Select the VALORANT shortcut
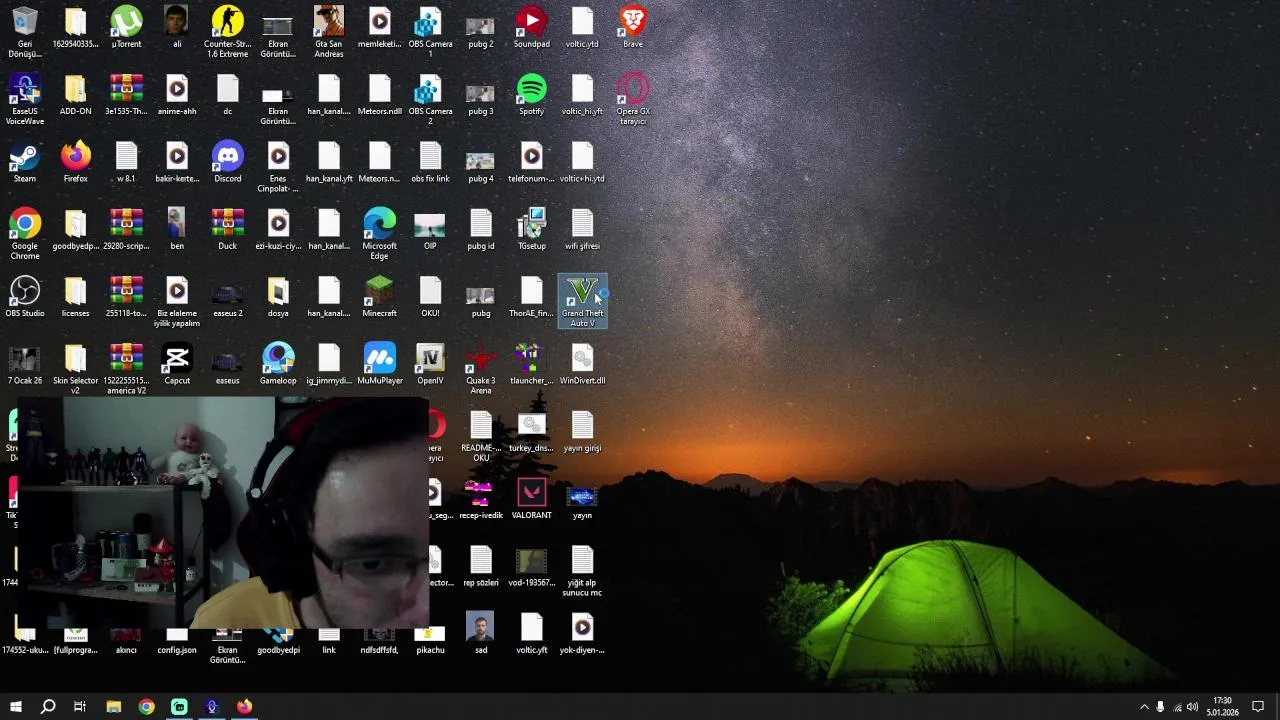The height and width of the screenshot is (720, 1280). click(x=531, y=498)
